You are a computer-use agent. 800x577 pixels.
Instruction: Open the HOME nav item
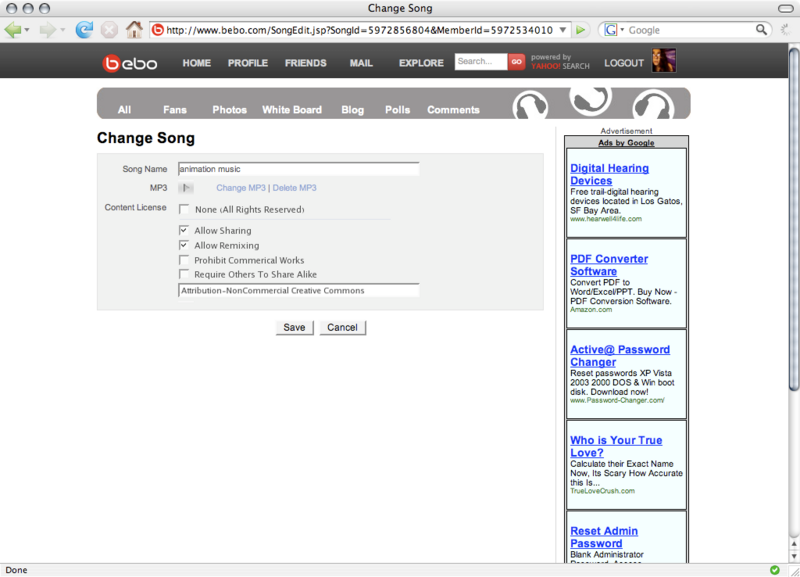196,63
